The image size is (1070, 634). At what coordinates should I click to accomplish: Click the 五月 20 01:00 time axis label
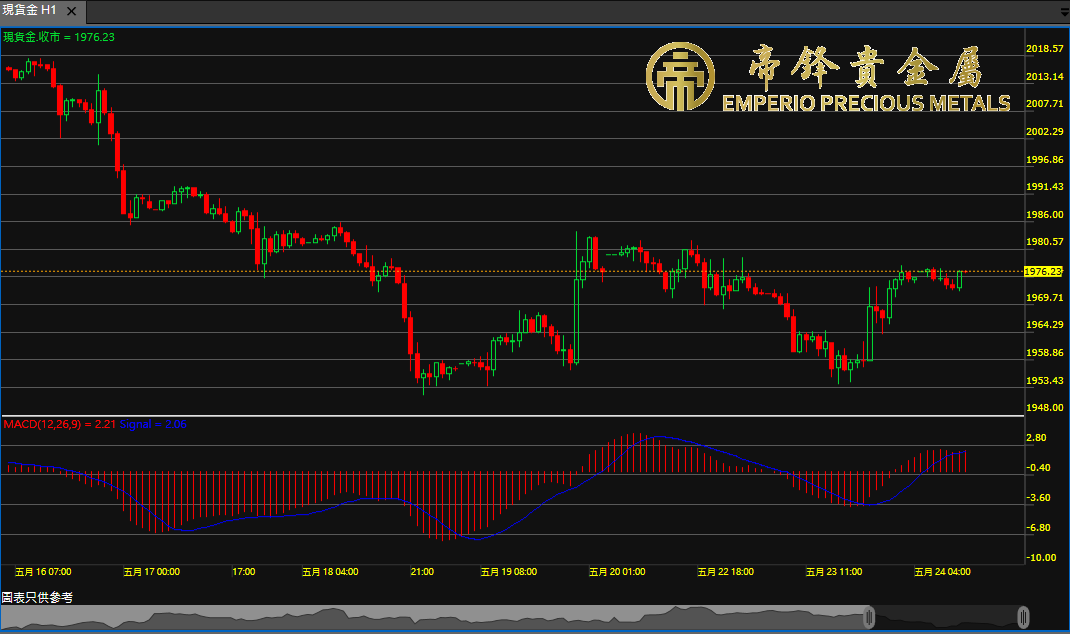click(617, 572)
